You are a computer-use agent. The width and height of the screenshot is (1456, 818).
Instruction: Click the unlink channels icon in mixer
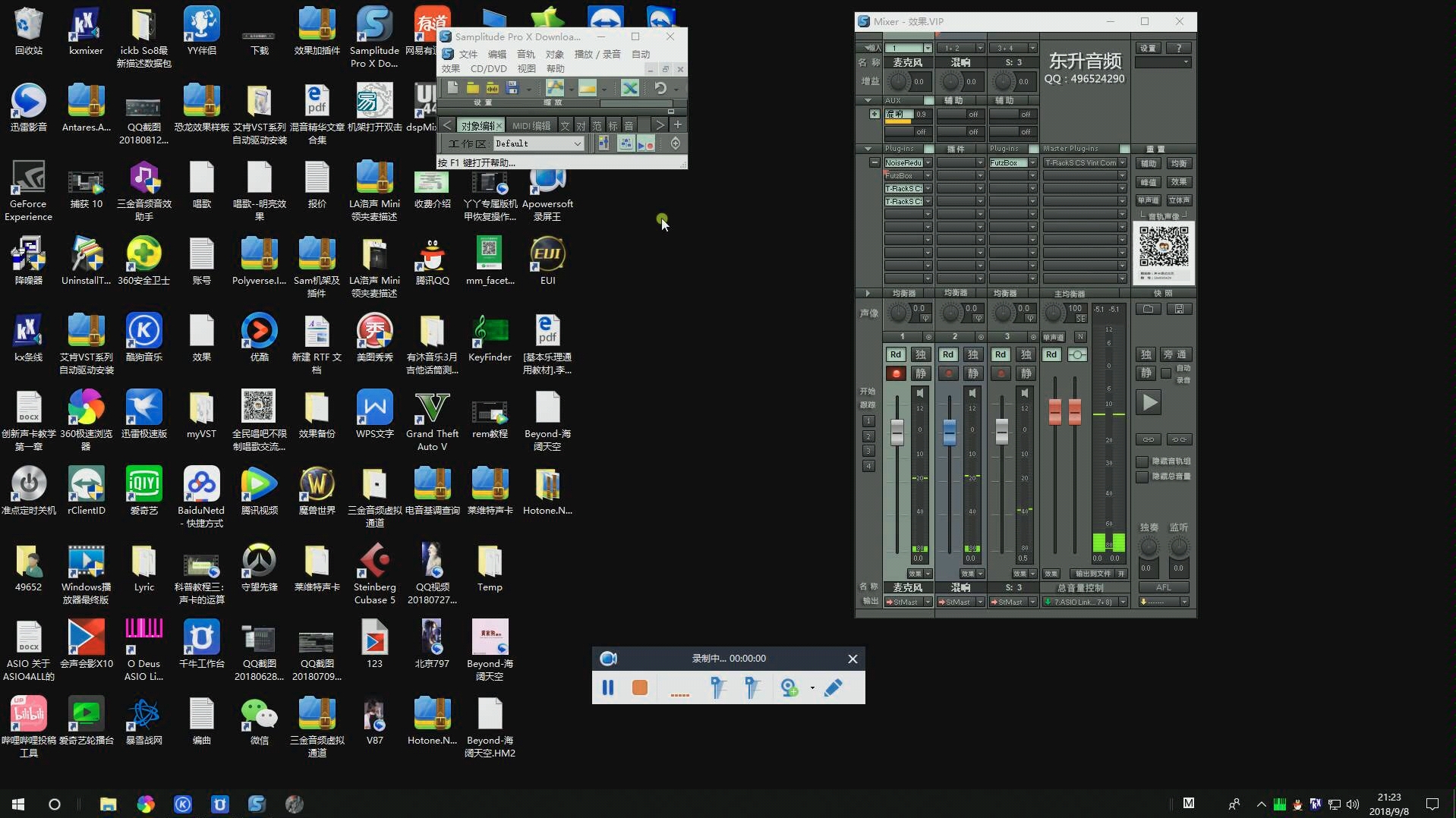pyautogui.click(x=1179, y=439)
